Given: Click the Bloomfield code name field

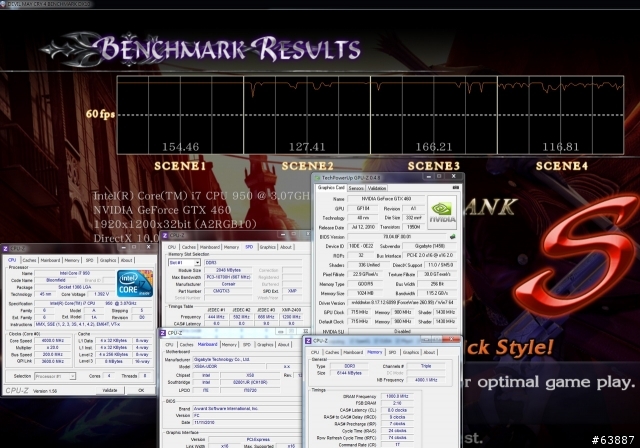Looking at the screenshot, I should 56,280.
